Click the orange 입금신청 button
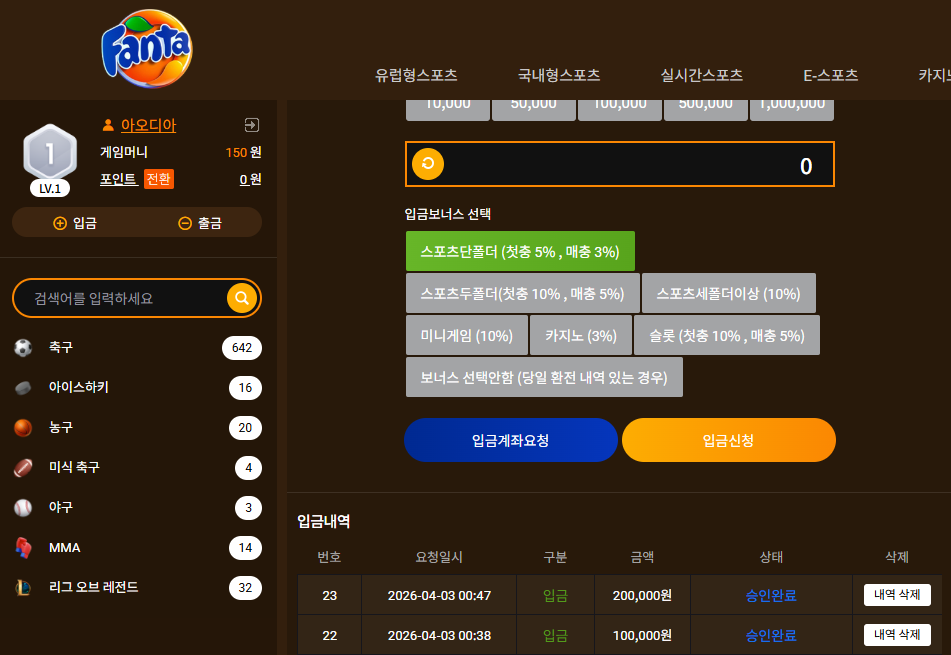 click(728, 440)
